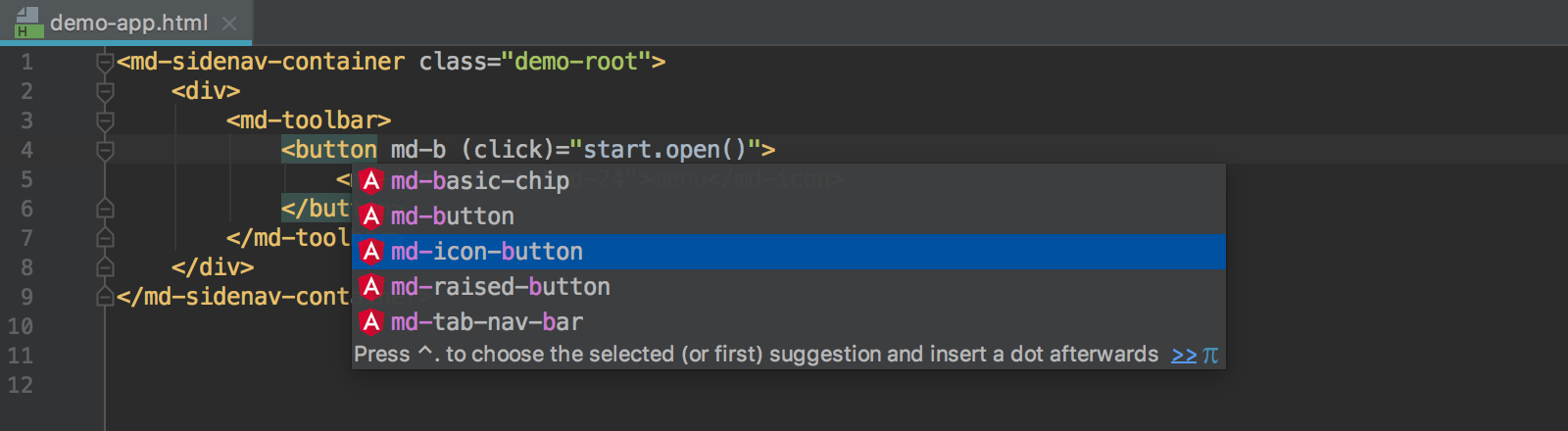The image size is (1568, 431).
Task: Place cursor after md-b attribute text
Action: point(446,150)
